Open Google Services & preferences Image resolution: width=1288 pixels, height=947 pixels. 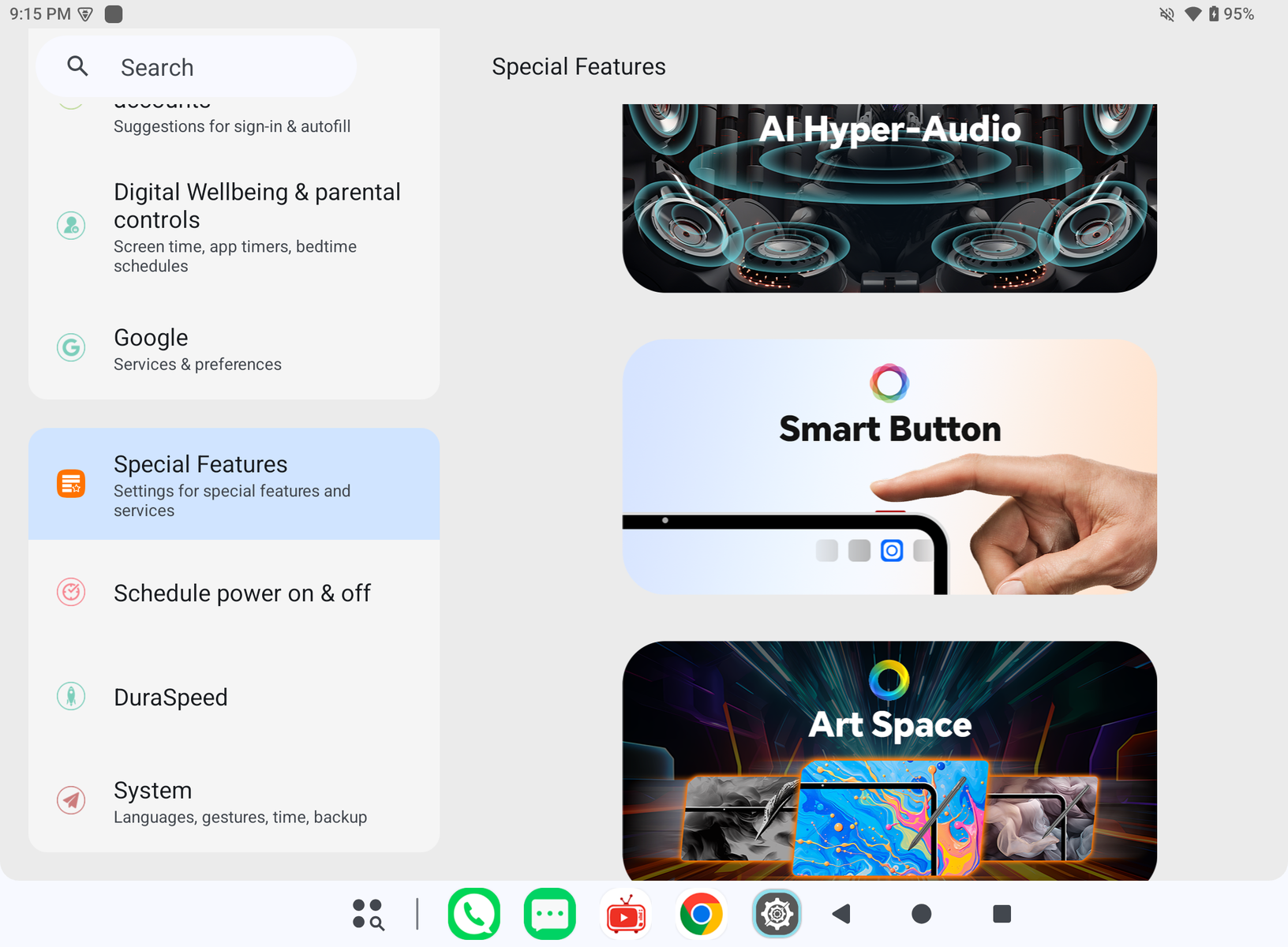tap(234, 347)
